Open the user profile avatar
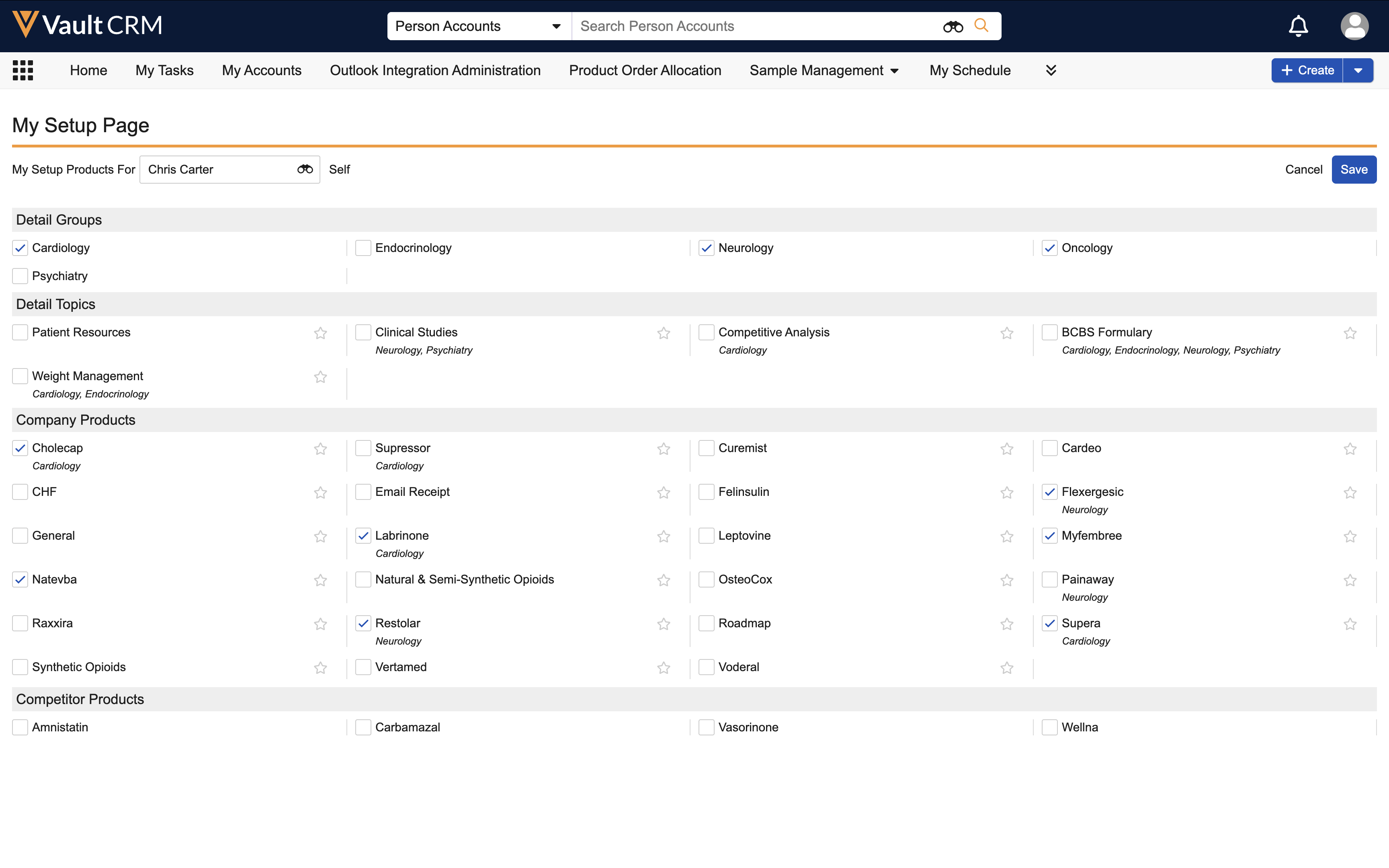 tap(1354, 26)
